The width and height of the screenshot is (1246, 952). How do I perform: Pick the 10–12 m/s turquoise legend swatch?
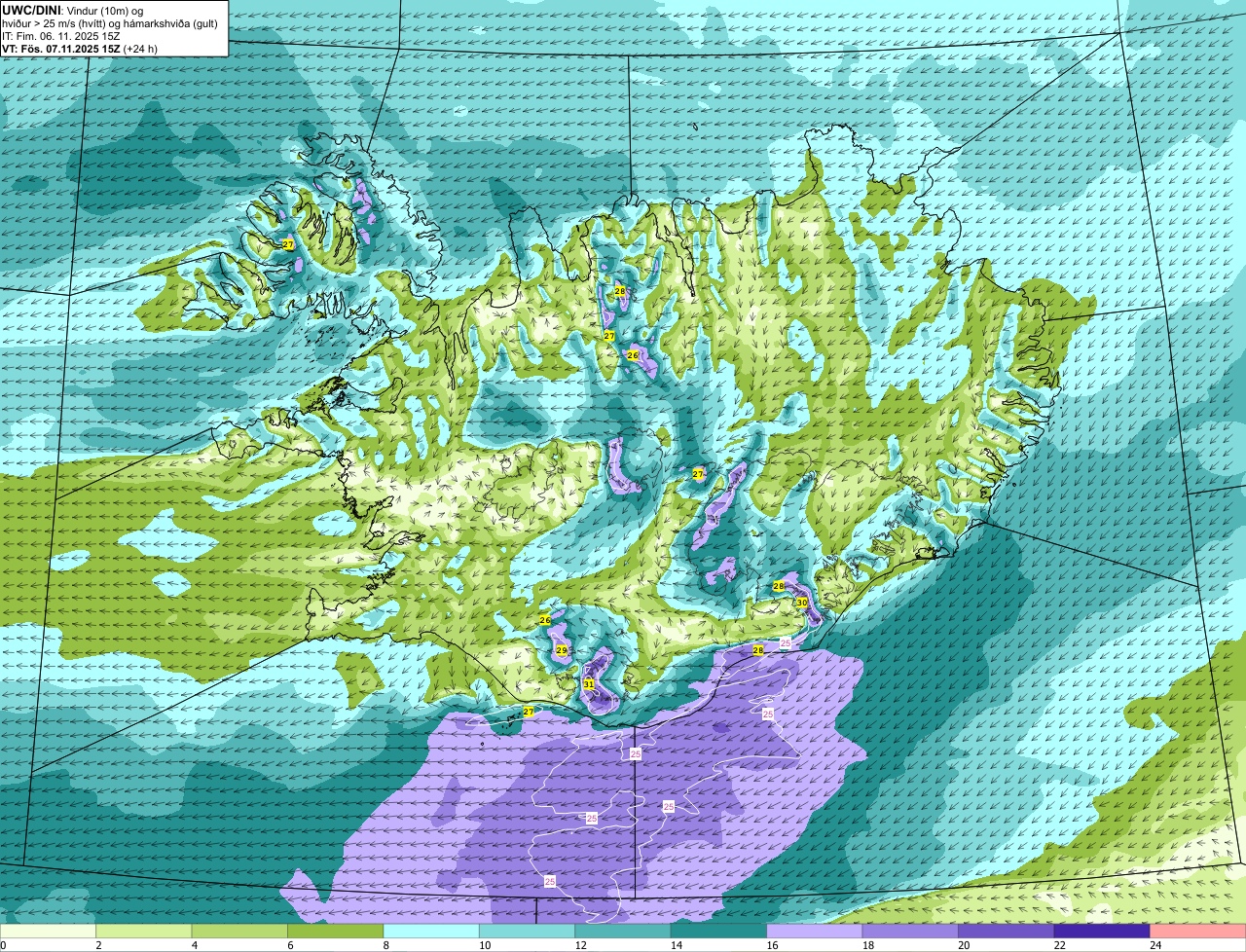tap(527, 931)
